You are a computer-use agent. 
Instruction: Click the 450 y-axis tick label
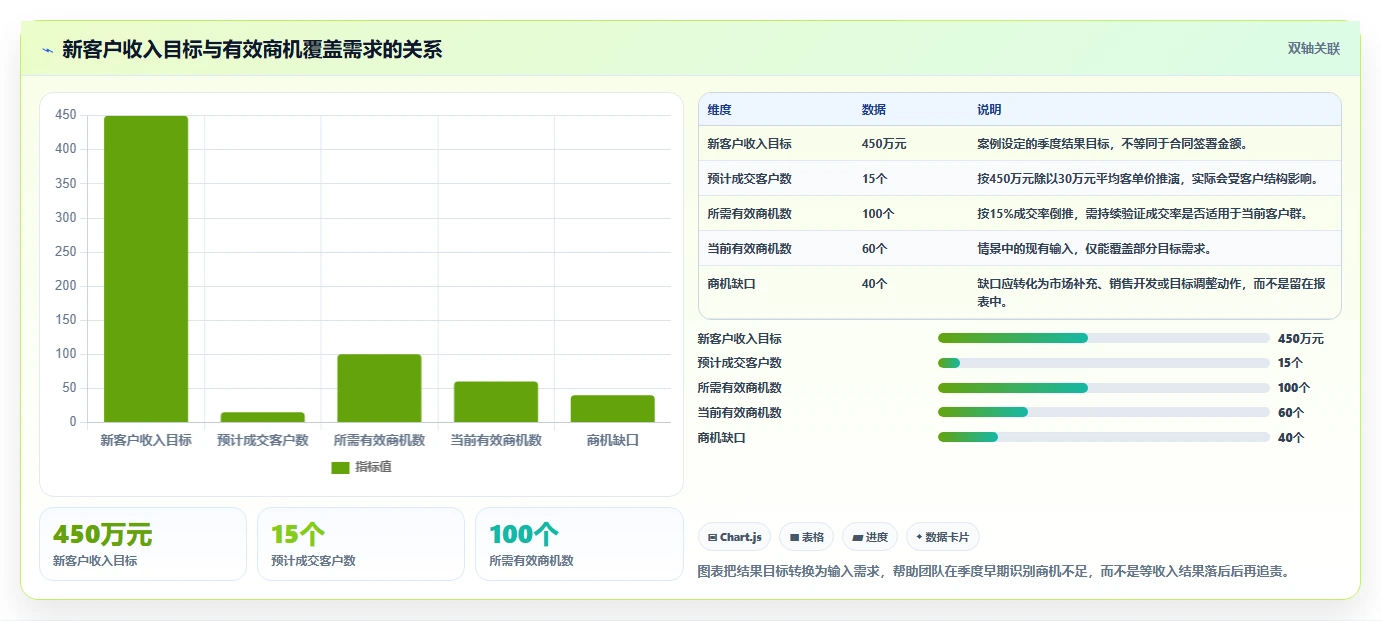[66, 115]
